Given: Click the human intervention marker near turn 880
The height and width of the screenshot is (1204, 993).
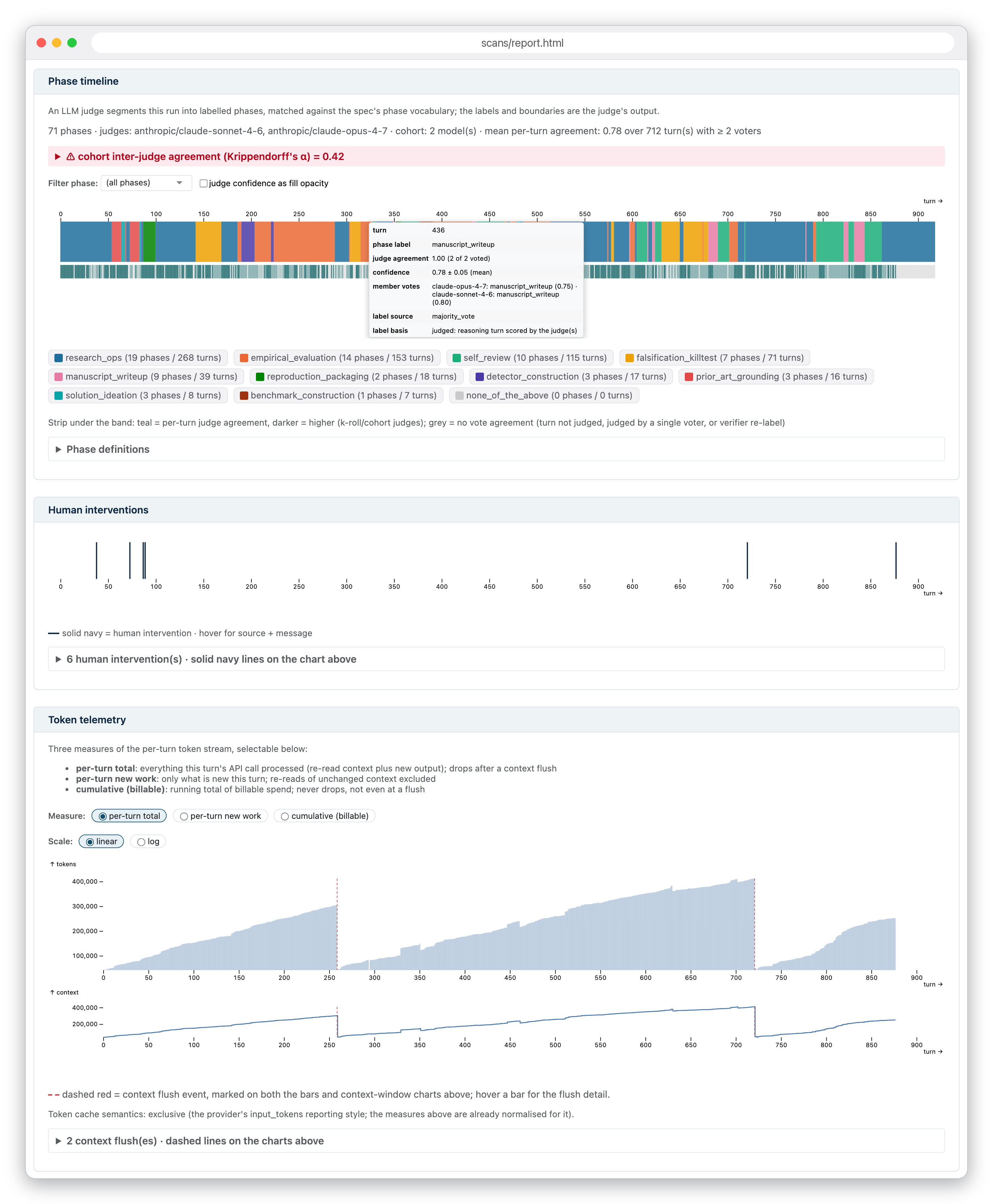Looking at the screenshot, I should click(x=896, y=561).
